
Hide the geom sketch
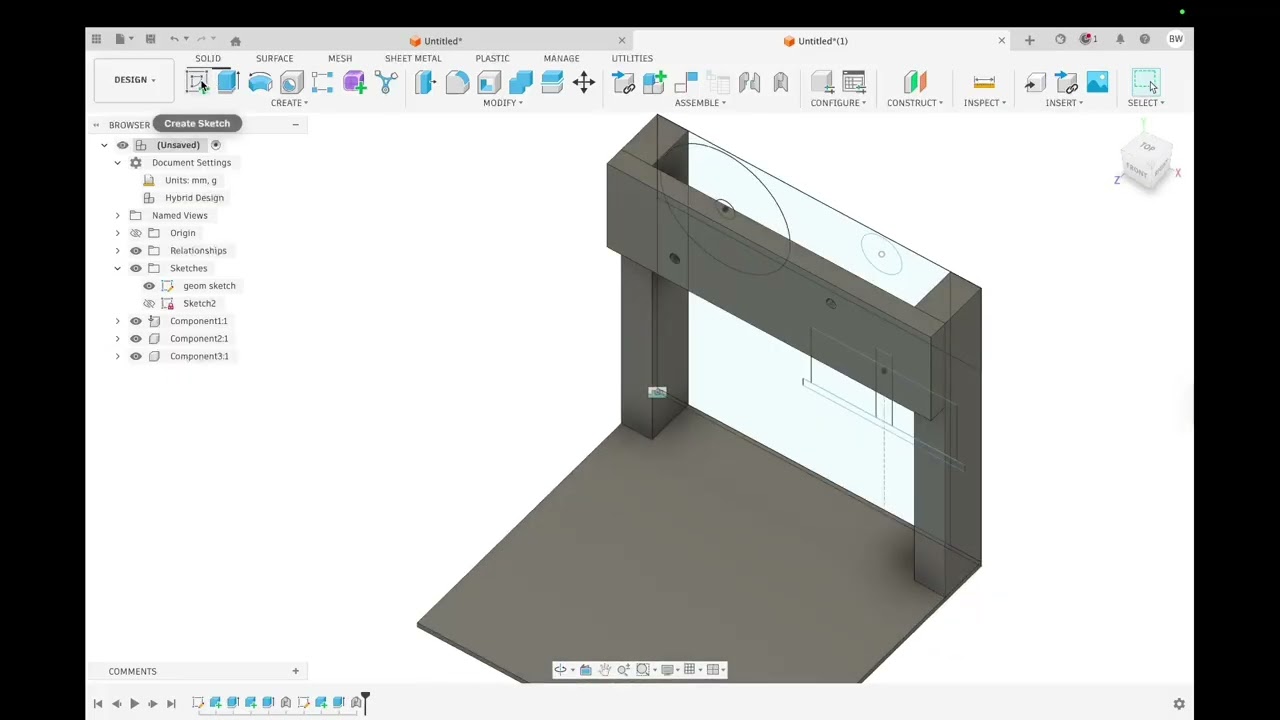149,286
